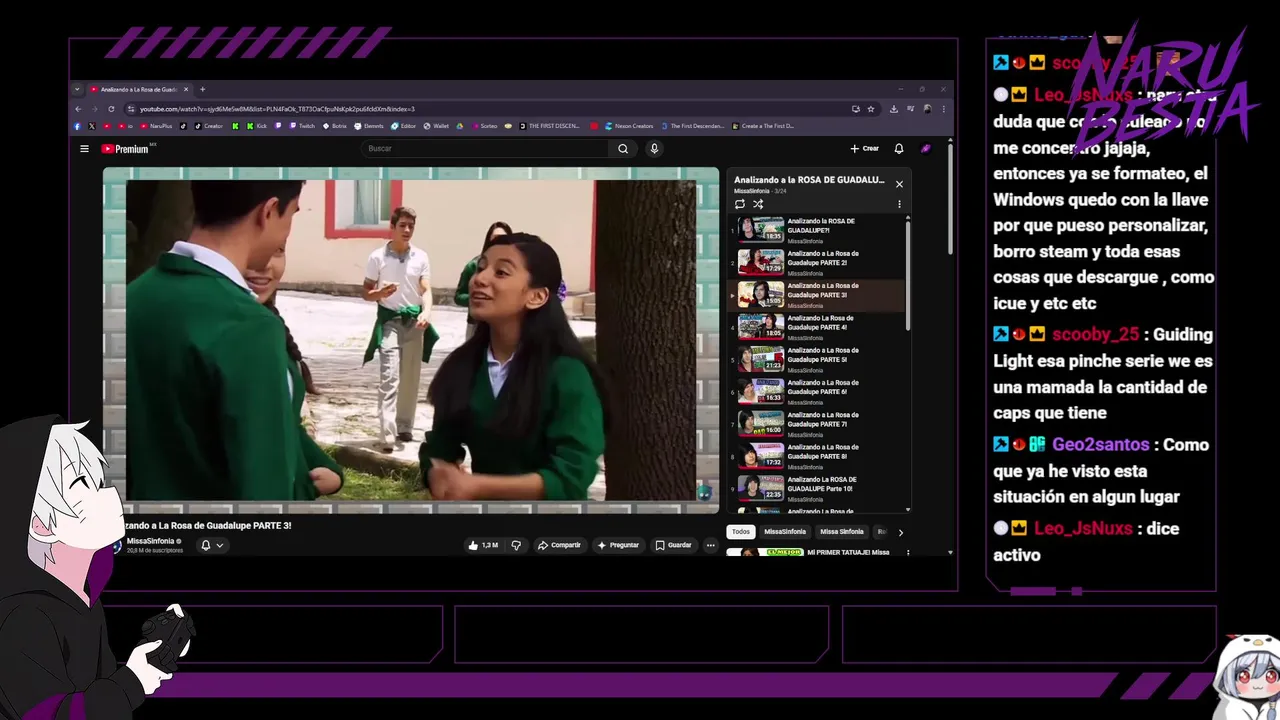This screenshot has height=720, width=1280.
Task: Dislike the video with thumbs down
Action: coord(516,545)
